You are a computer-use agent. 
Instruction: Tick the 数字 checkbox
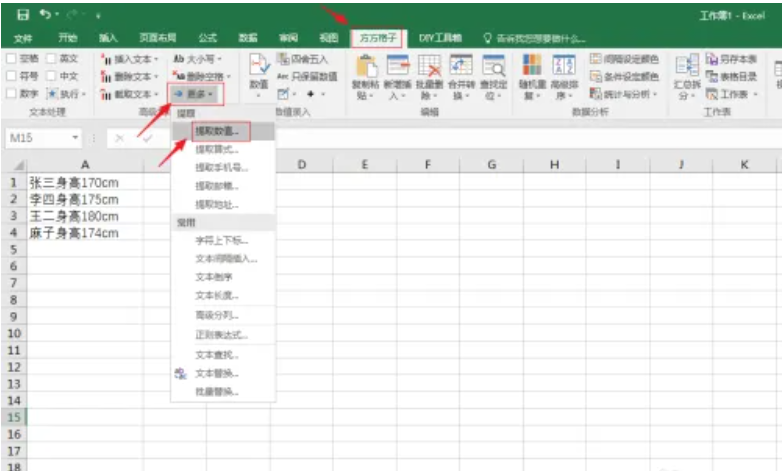tap(11, 93)
